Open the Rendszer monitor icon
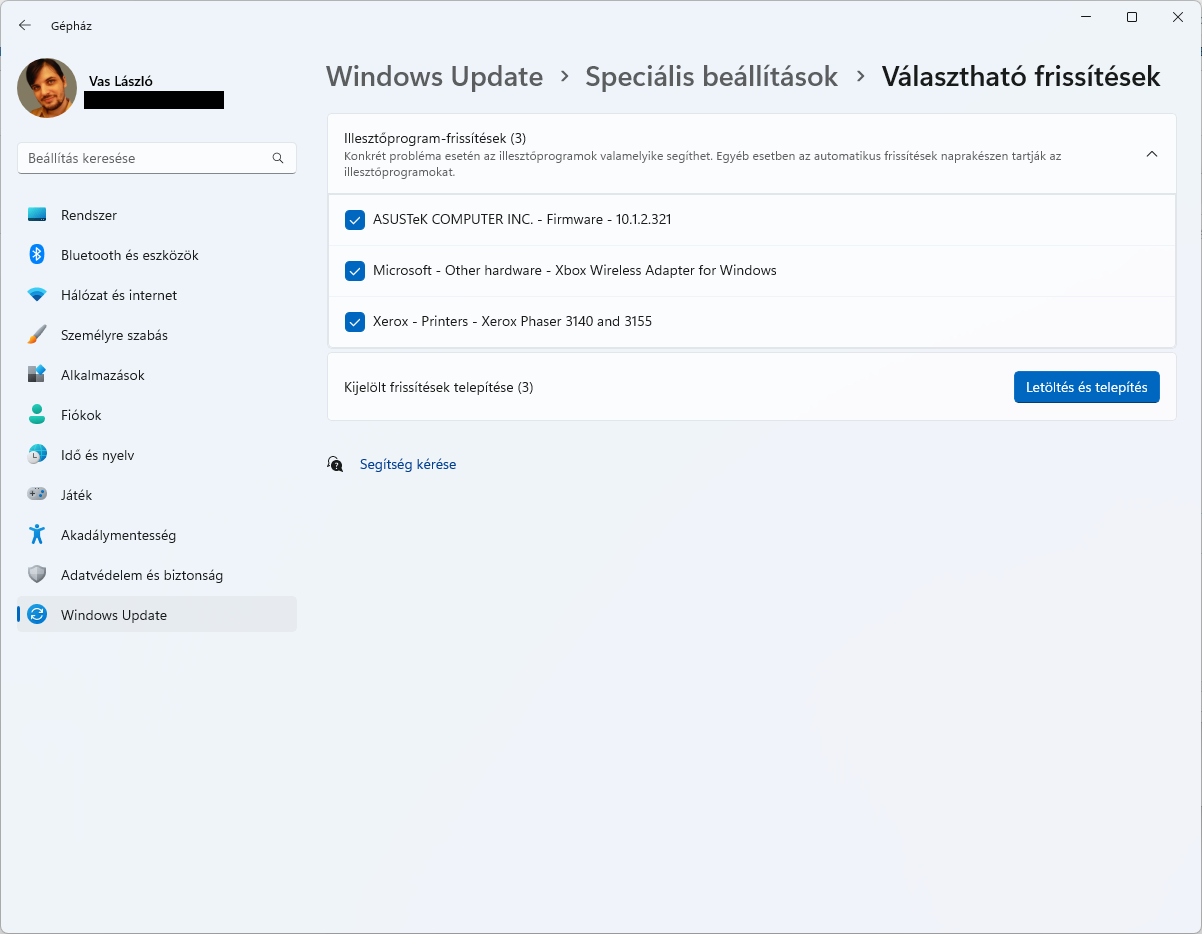 click(x=37, y=215)
